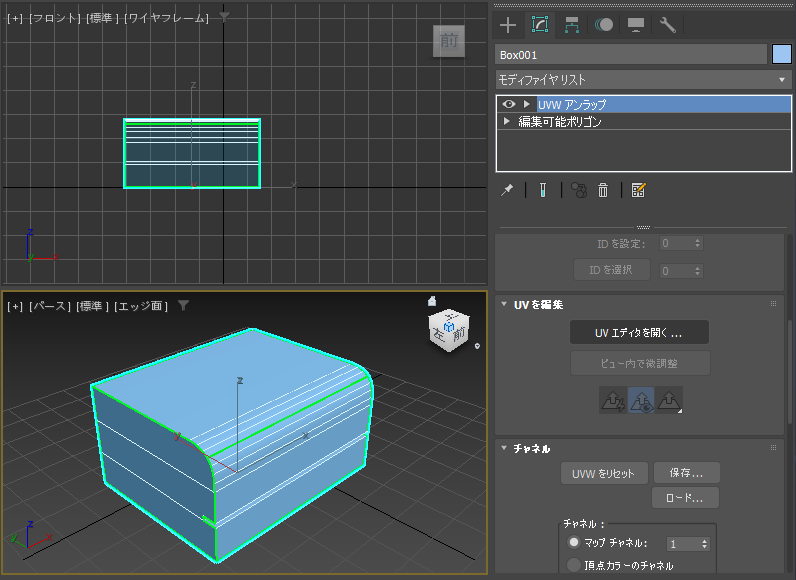Collapse the UV を編集 rollout
The height and width of the screenshot is (580, 796).
coord(504,304)
